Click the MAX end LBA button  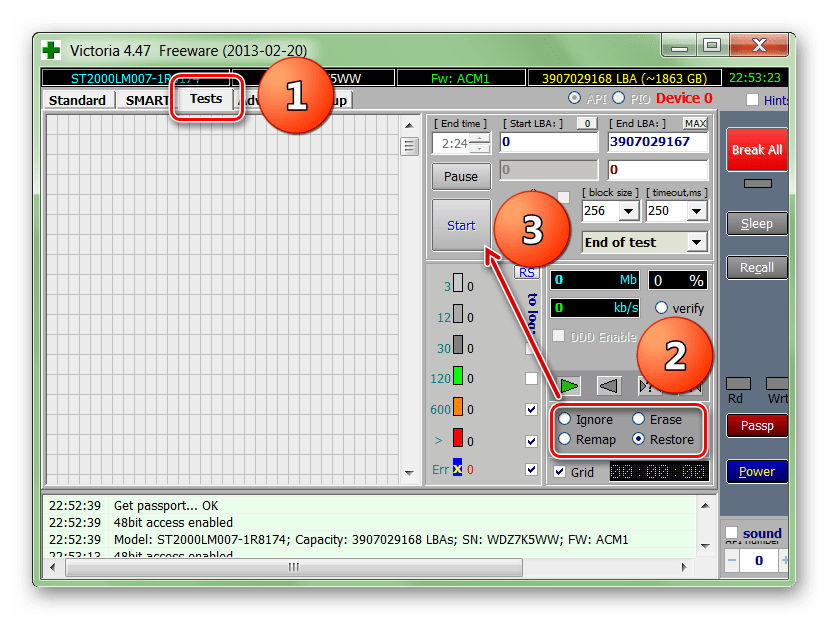click(695, 123)
